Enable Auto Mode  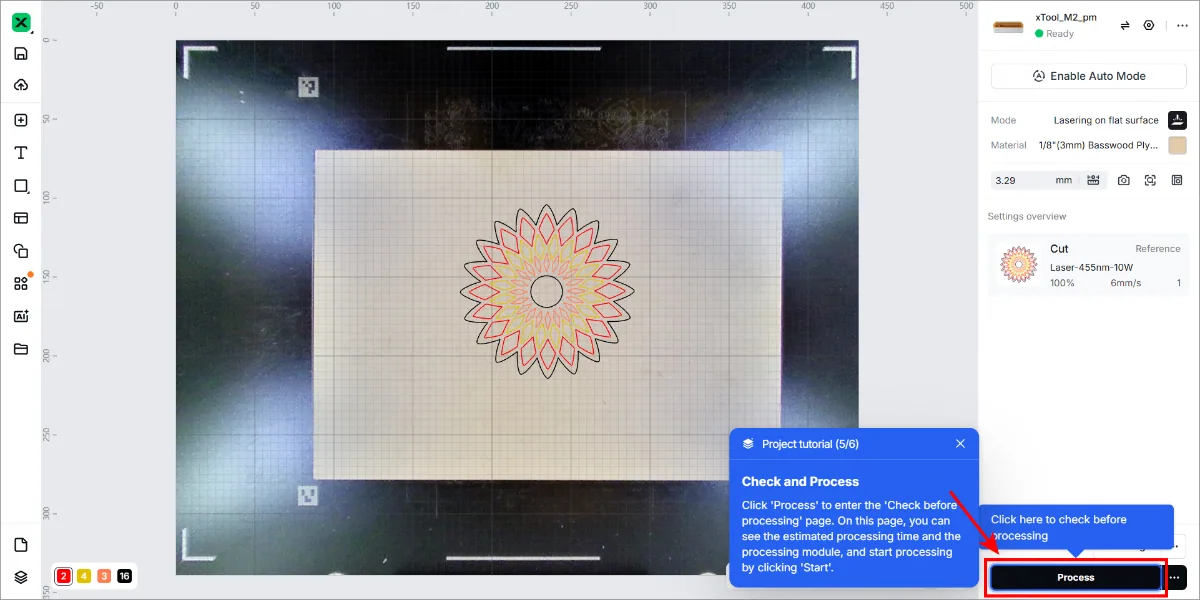(1088, 76)
